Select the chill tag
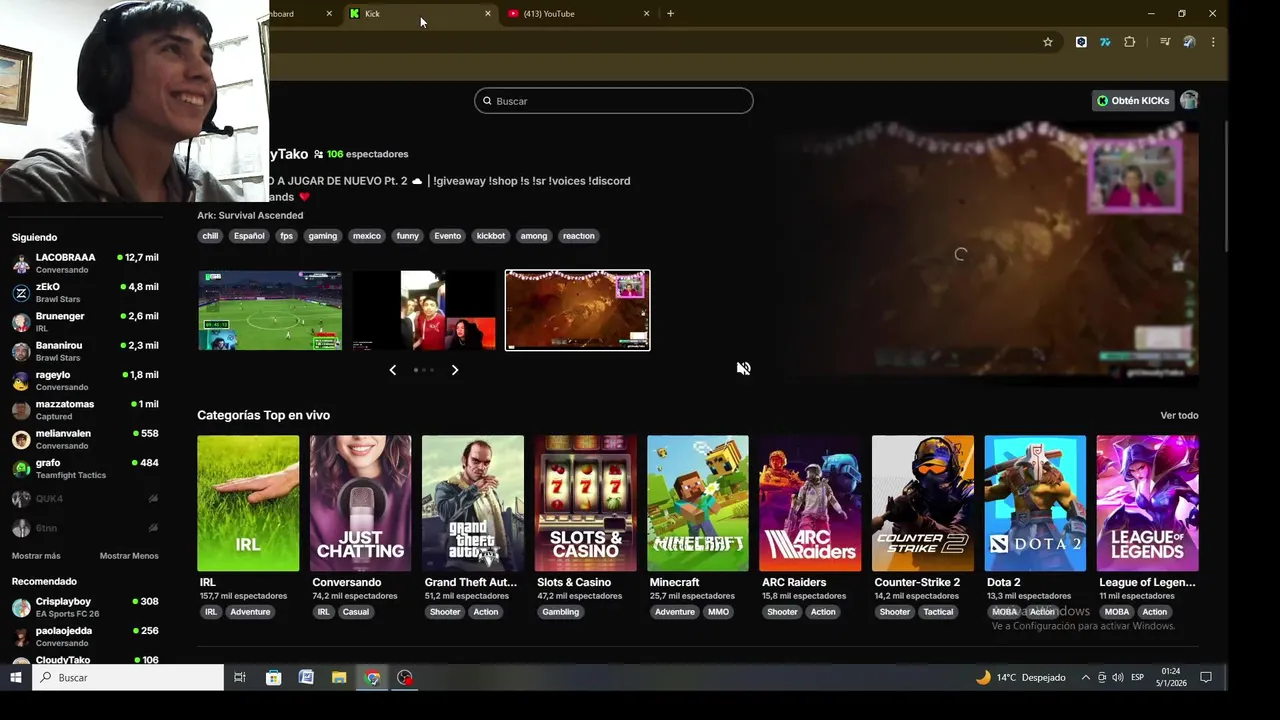The width and height of the screenshot is (1280, 720). click(x=210, y=236)
